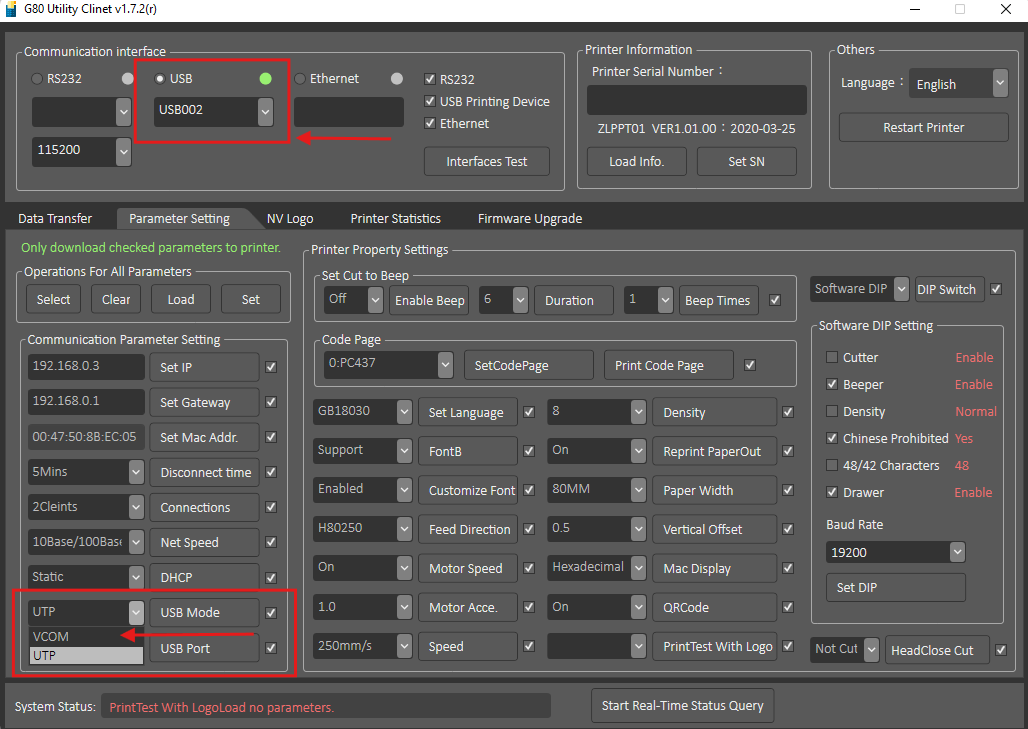Viewport: 1028px width, 729px height.
Task: Click the DIP Switch button
Action: point(949,288)
